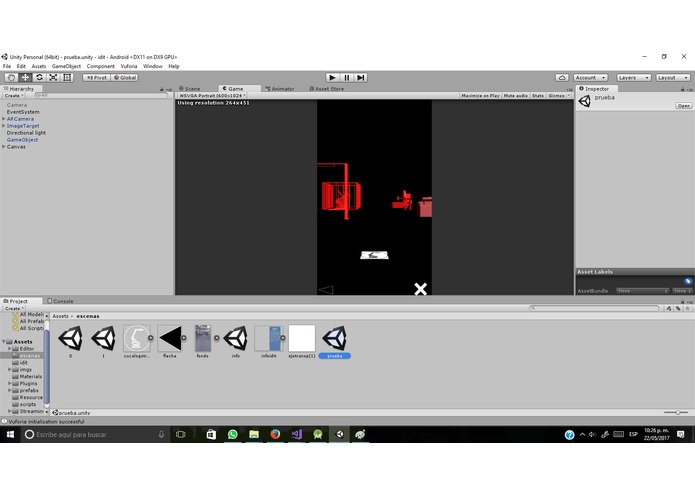Open WSVGA Portrait aspect dropdown

(212, 96)
